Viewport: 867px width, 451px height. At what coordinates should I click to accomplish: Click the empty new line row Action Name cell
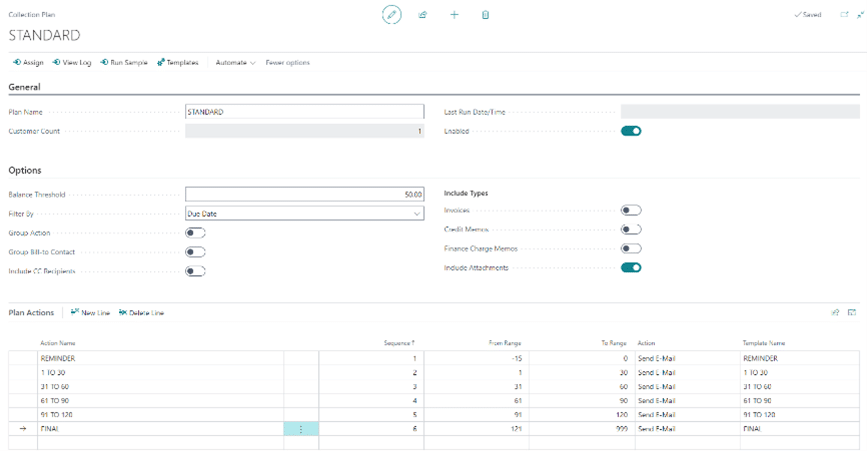click(160, 443)
